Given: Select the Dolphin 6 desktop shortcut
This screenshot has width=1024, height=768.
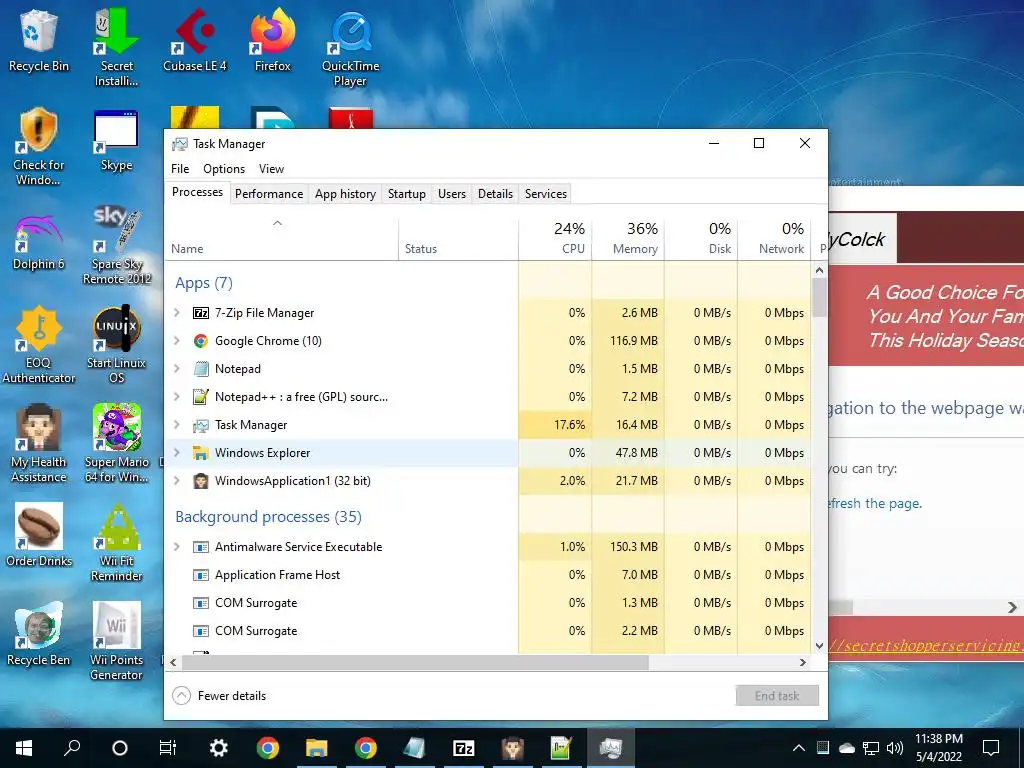Looking at the screenshot, I should tap(39, 240).
